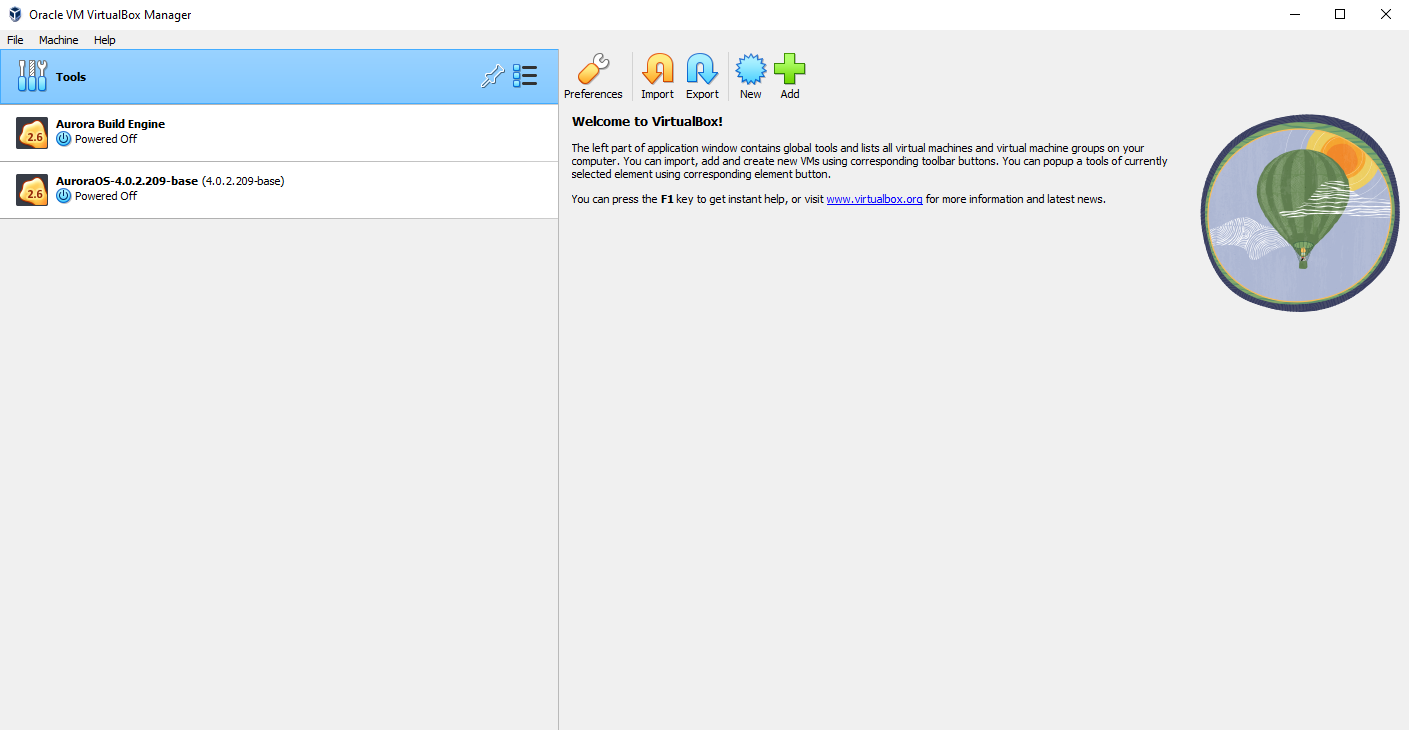This screenshot has height=730, width=1409.
Task: Click the "(4.0.2.209-base)" snapshot text
Action: [243, 181]
